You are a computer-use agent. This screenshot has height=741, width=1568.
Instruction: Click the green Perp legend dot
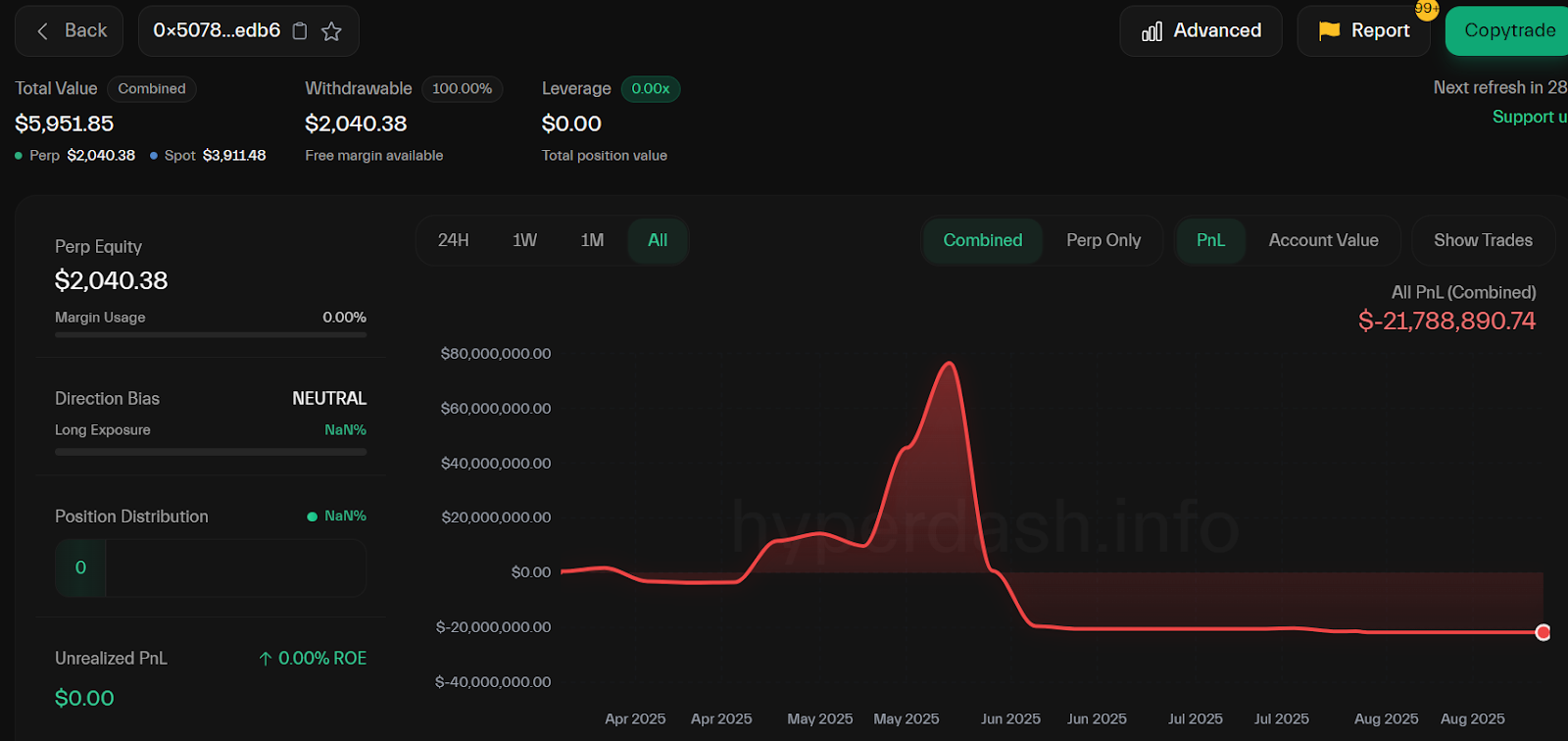(x=19, y=156)
